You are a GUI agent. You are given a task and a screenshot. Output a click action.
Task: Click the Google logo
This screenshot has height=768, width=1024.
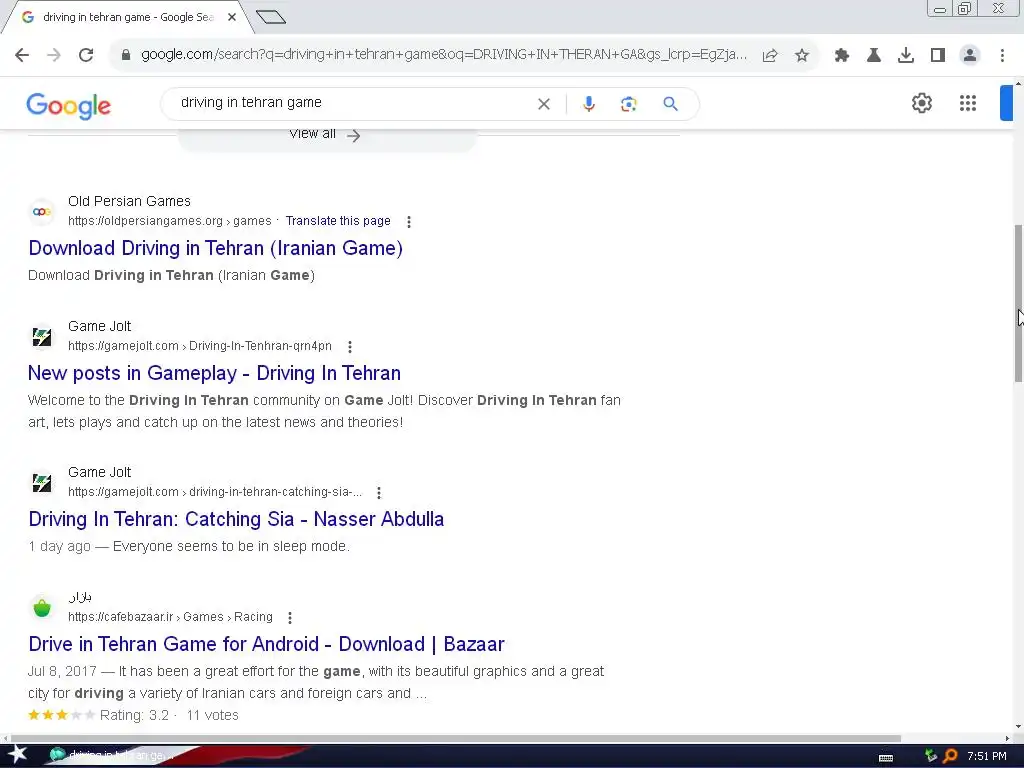[69, 105]
